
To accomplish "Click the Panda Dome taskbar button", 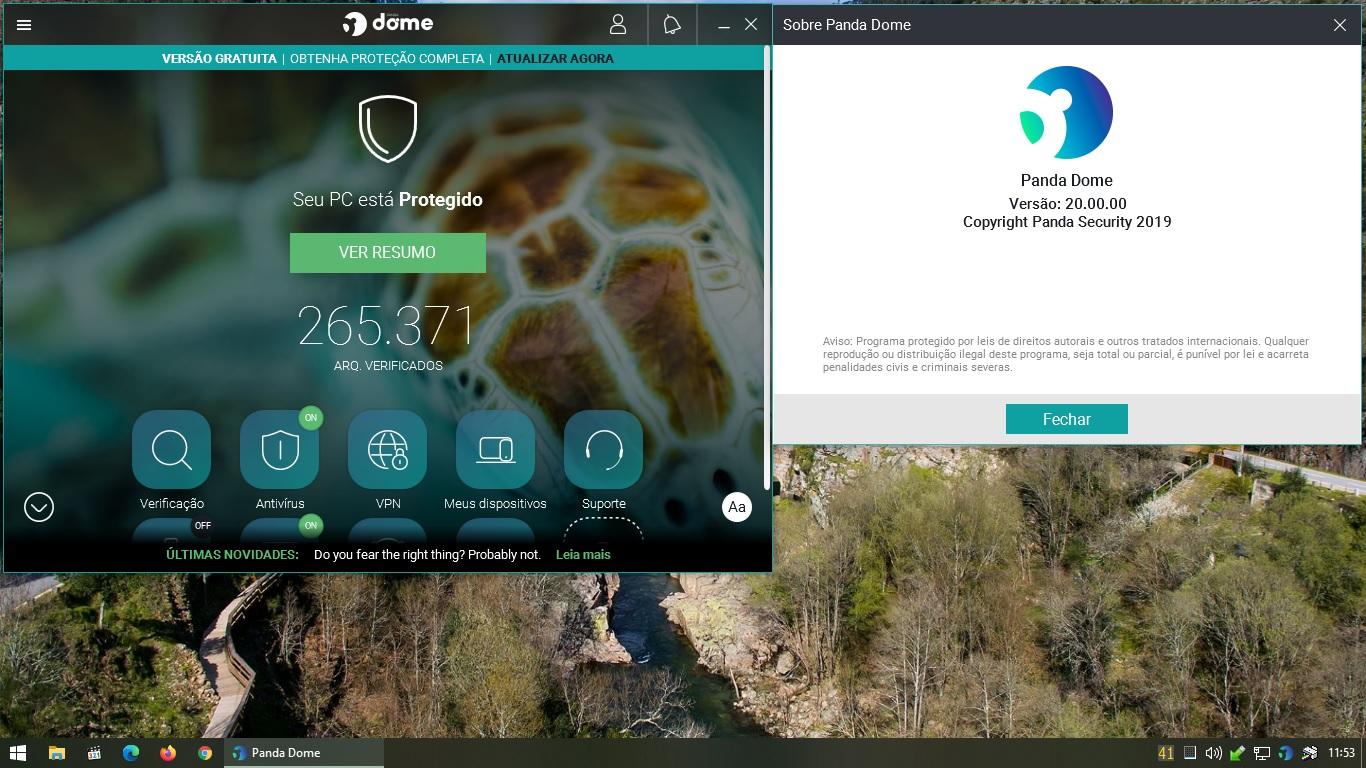I will point(305,753).
